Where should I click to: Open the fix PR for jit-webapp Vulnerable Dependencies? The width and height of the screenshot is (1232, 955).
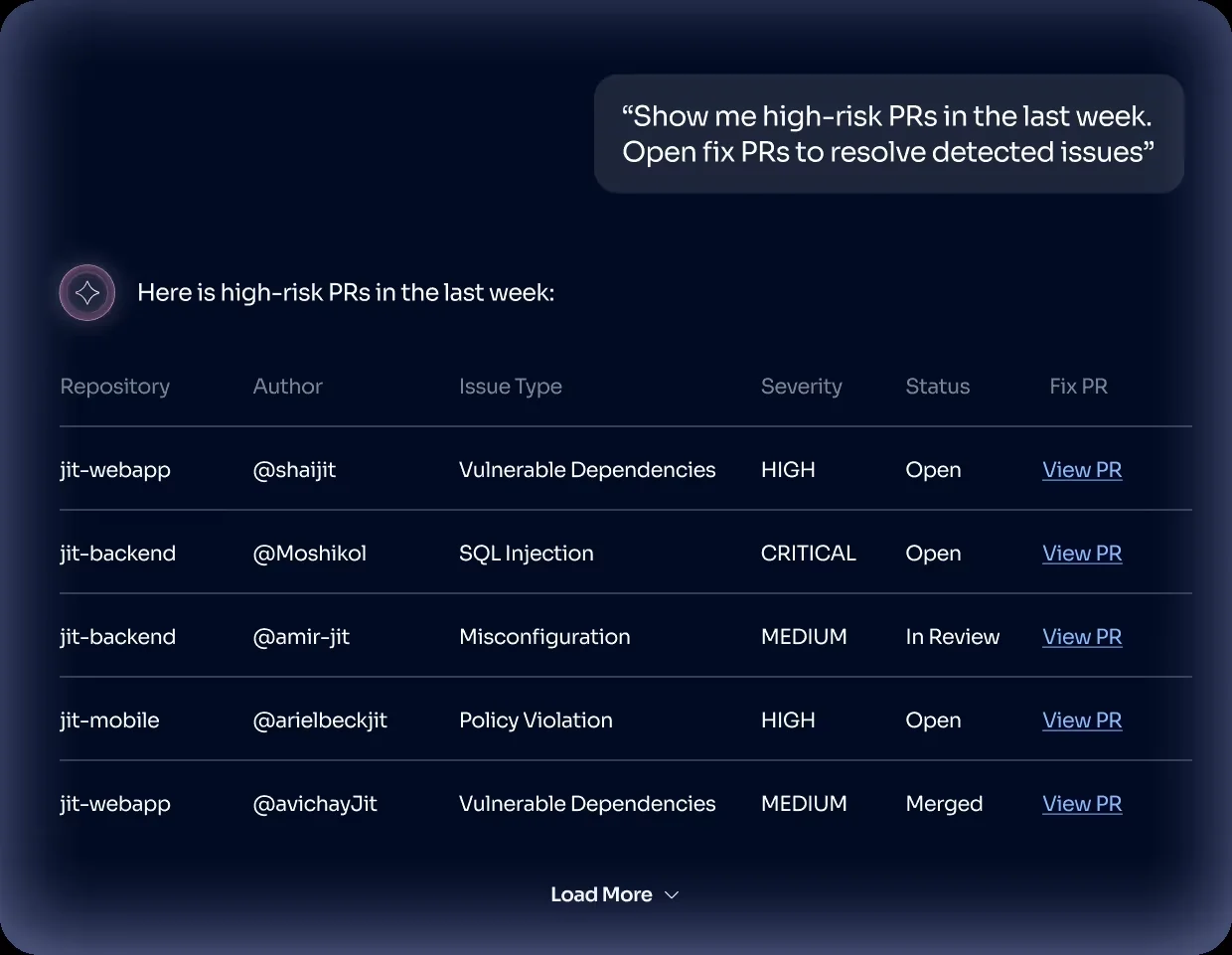1082,469
